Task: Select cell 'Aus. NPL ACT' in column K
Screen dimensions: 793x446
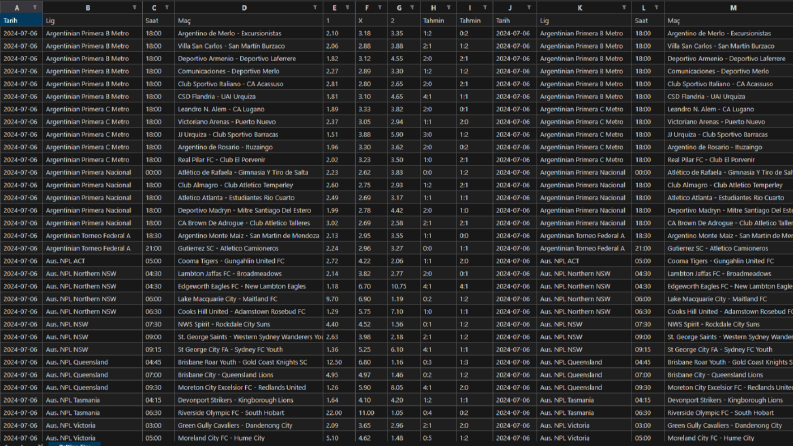Action: click(x=584, y=261)
